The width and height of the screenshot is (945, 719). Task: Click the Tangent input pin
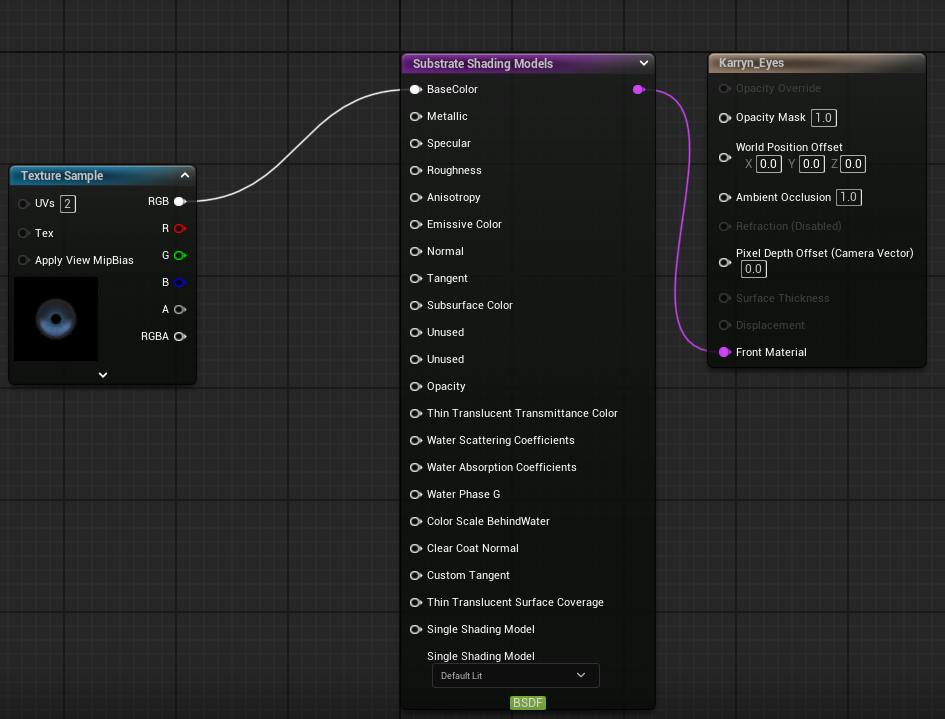tap(415, 278)
